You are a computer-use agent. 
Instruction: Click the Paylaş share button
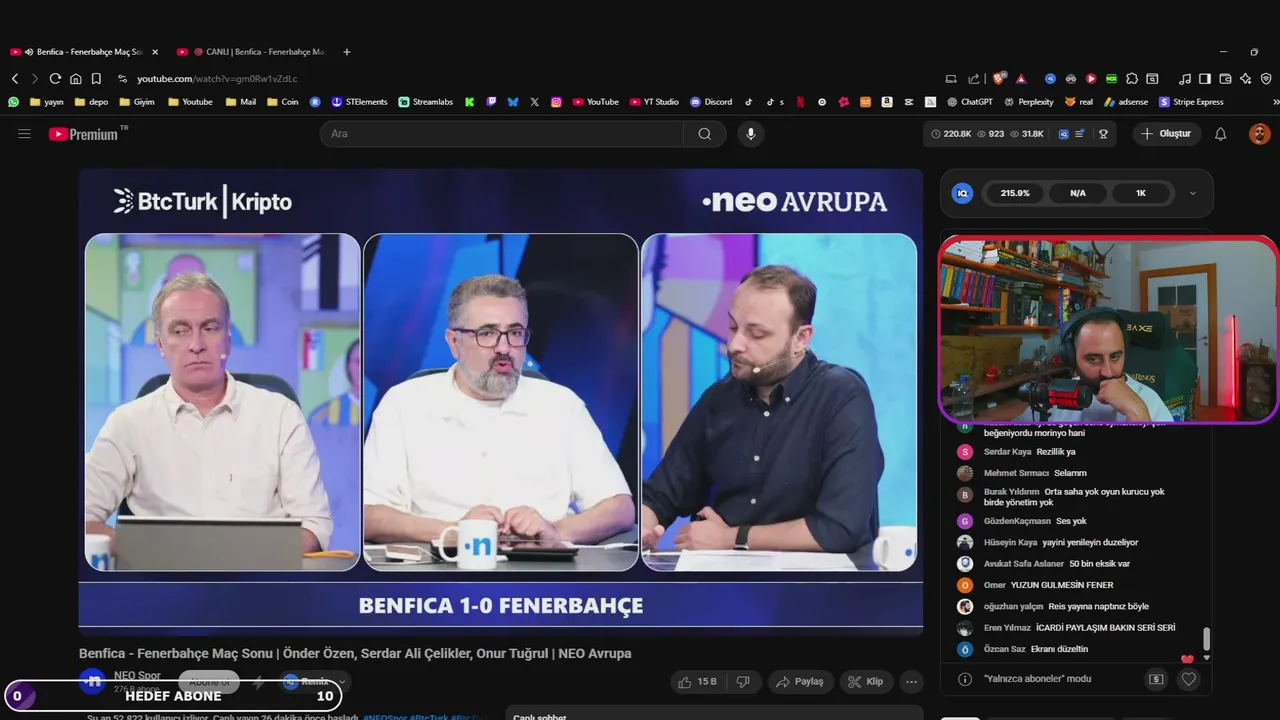800,682
